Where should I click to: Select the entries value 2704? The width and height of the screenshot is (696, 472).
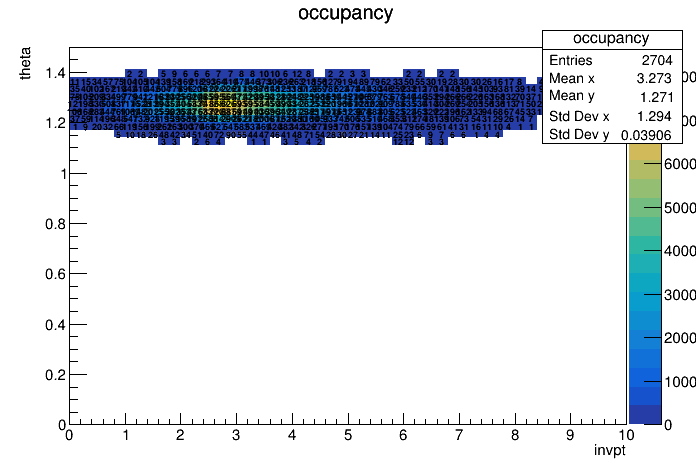pyautogui.click(x=657, y=60)
